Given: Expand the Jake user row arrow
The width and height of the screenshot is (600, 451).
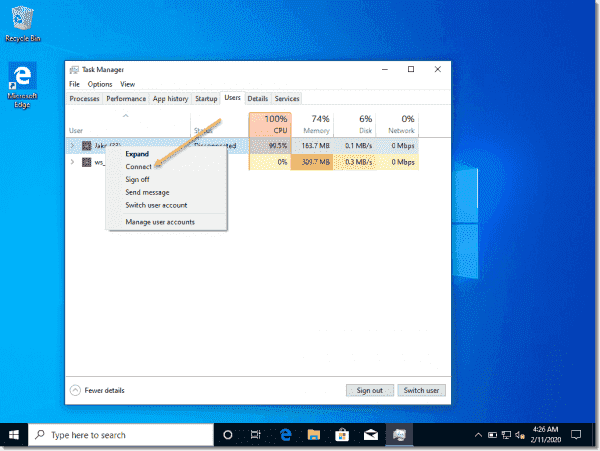Looking at the screenshot, I should click(72, 145).
